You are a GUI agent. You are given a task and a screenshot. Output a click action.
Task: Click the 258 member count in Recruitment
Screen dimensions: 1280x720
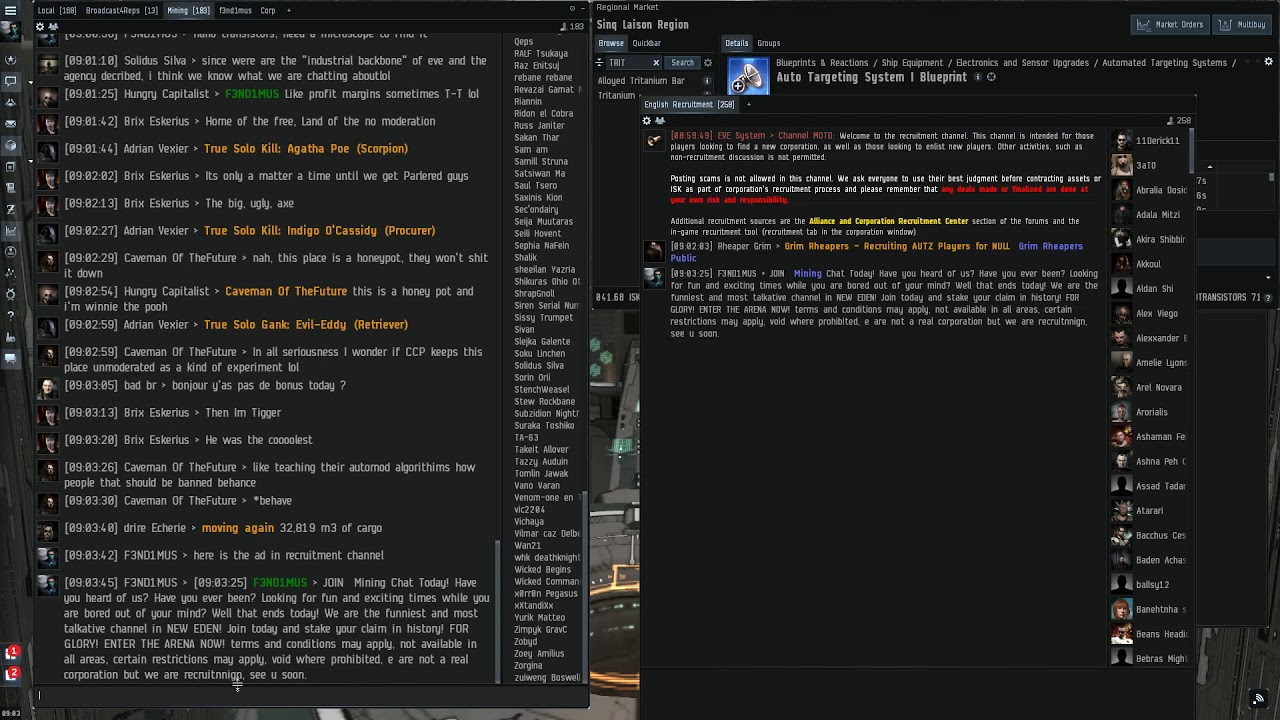[1180, 121]
